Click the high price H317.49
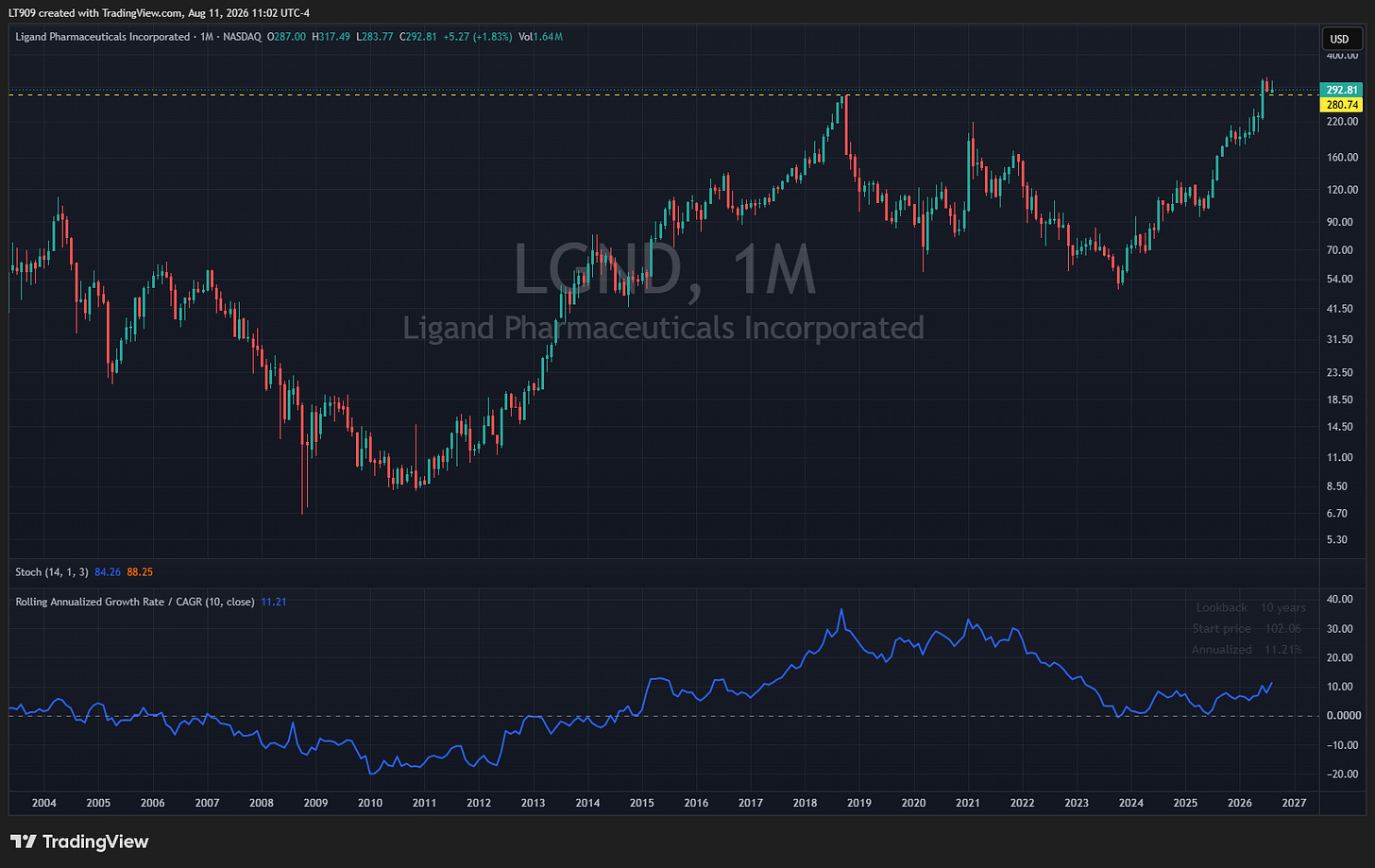The image size is (1375, 868). [331, 37]
